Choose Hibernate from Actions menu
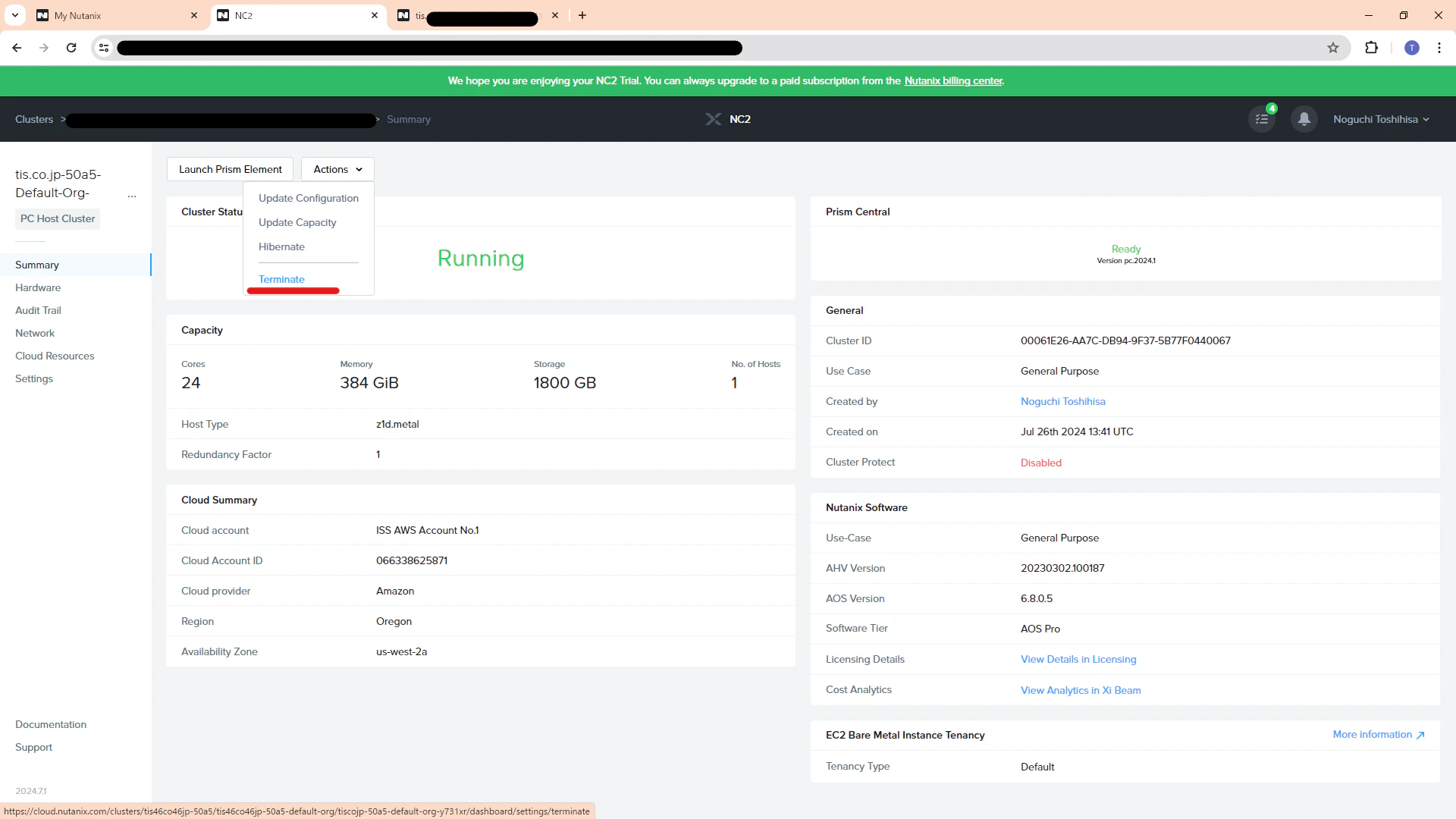1456x819 pixels. point(281,246)
